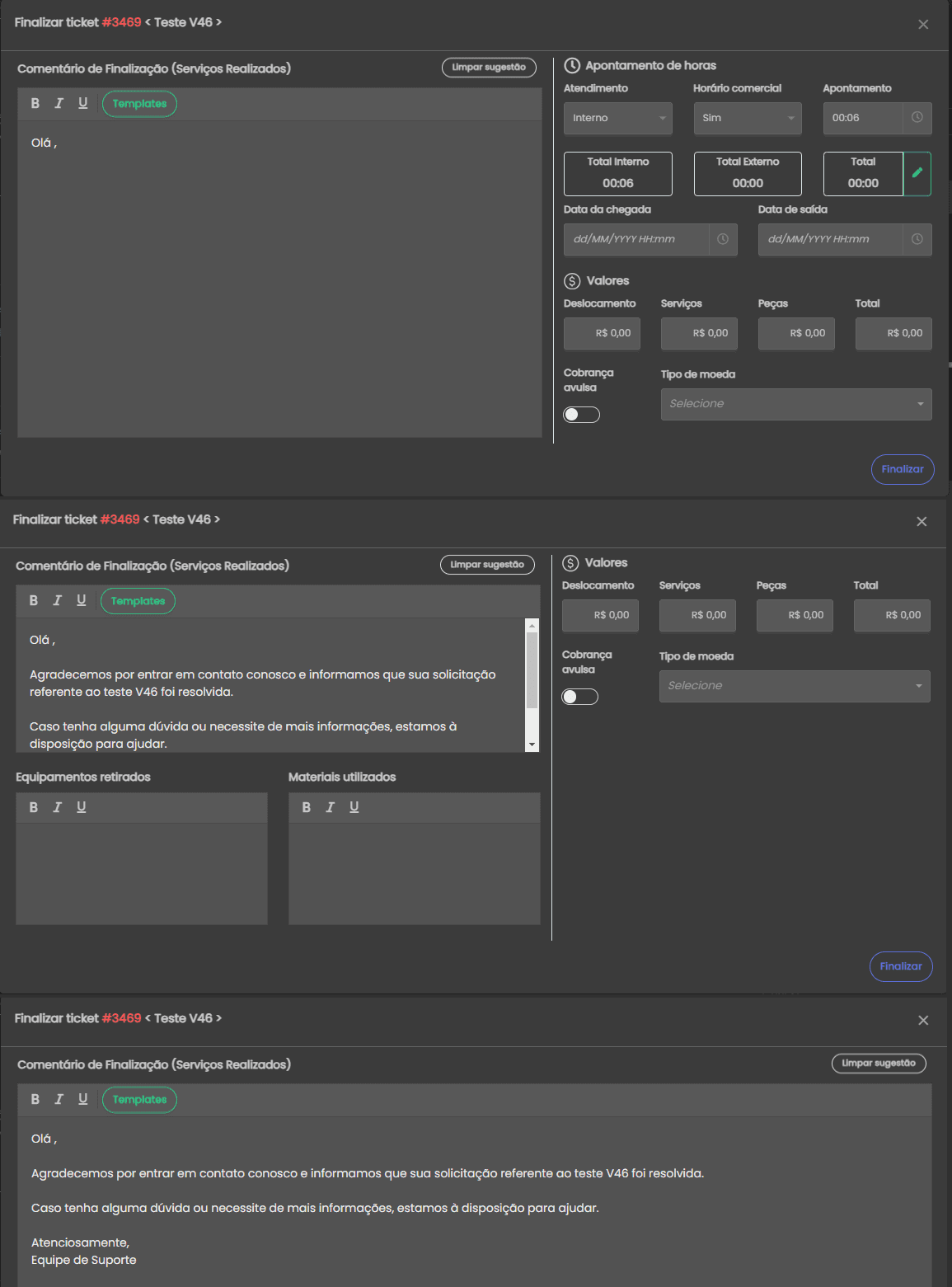Toggle bold in the Equipamentos retirados editor
Screen dimensions: 952x1287
tap(33, 807)
